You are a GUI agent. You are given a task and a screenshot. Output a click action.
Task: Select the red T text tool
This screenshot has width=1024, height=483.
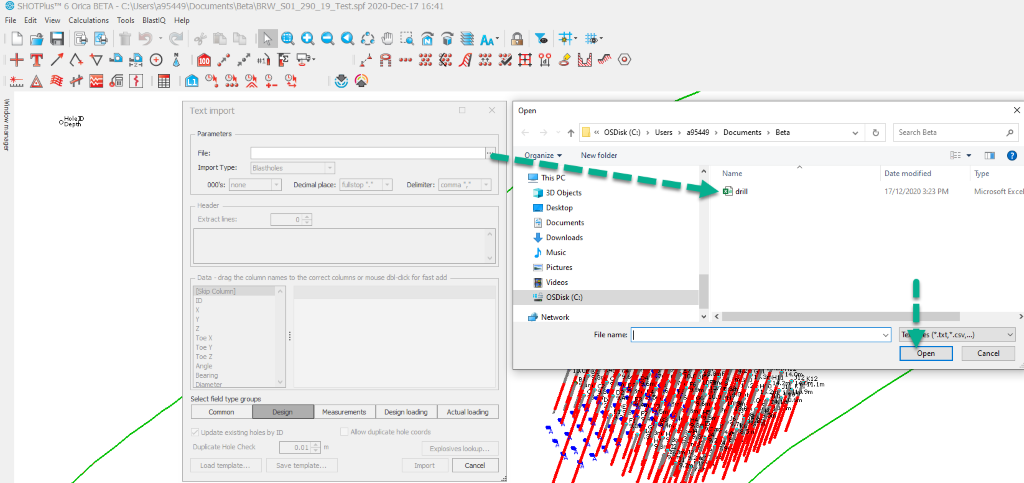click(x=37, y=60)
